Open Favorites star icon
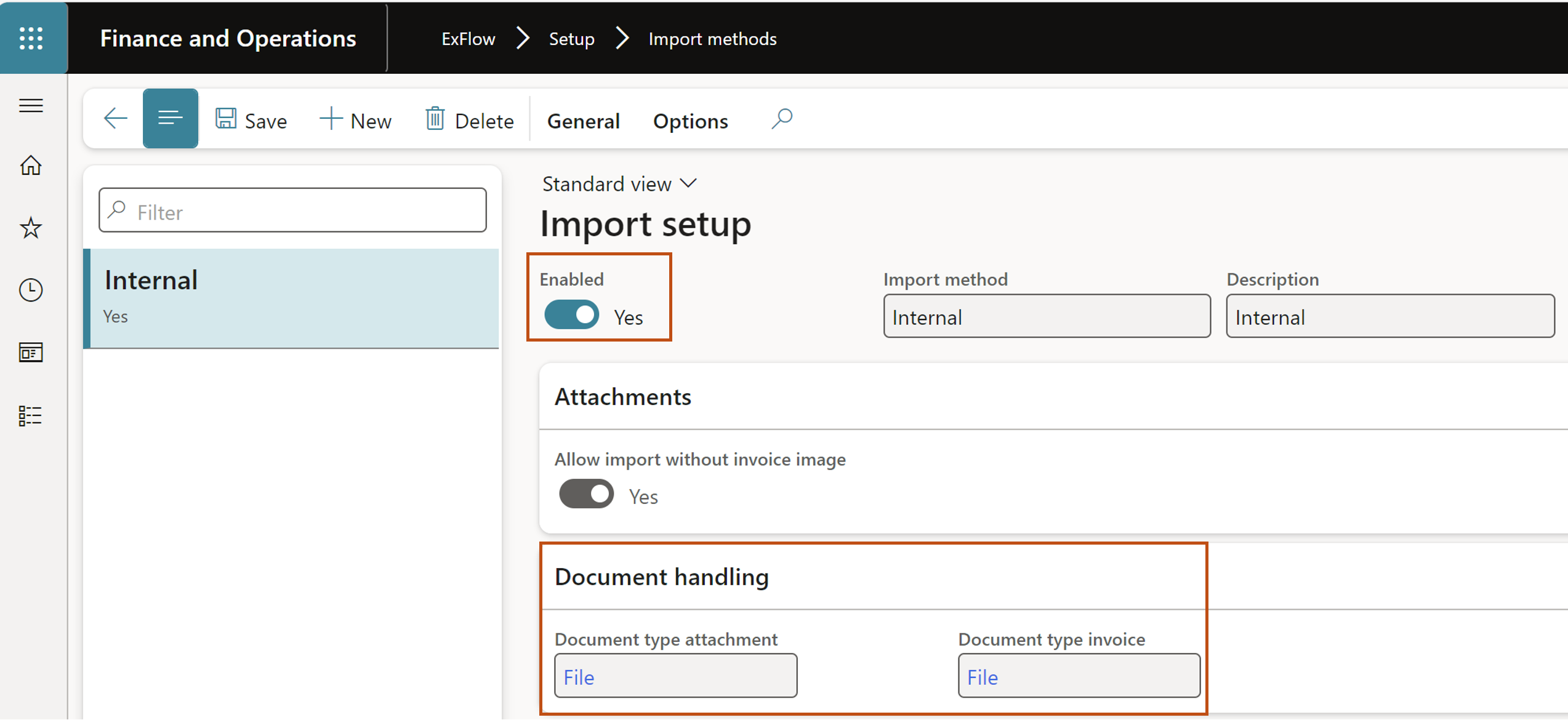Image resolution: width=1568 pixels, height=720 pixels. 31,228
